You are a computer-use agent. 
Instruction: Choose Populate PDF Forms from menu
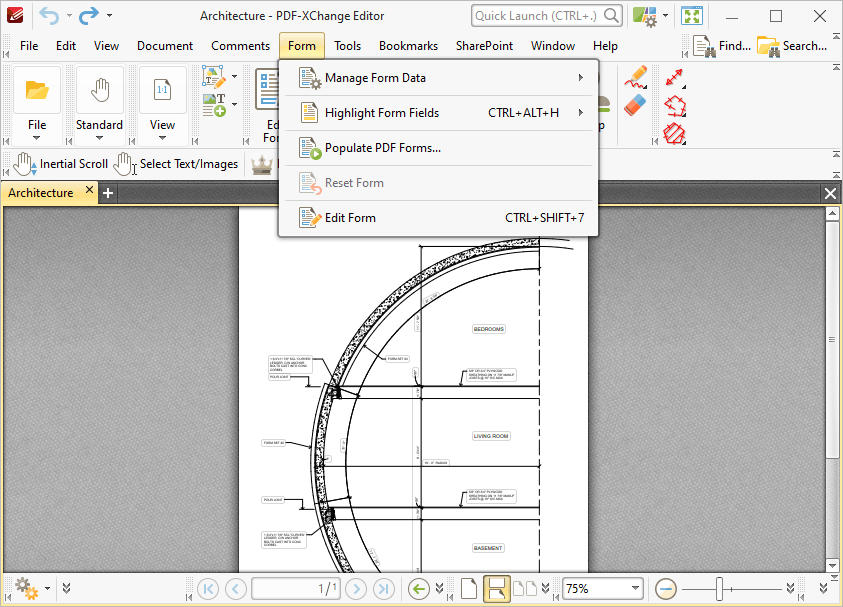[x=382, y=148]
